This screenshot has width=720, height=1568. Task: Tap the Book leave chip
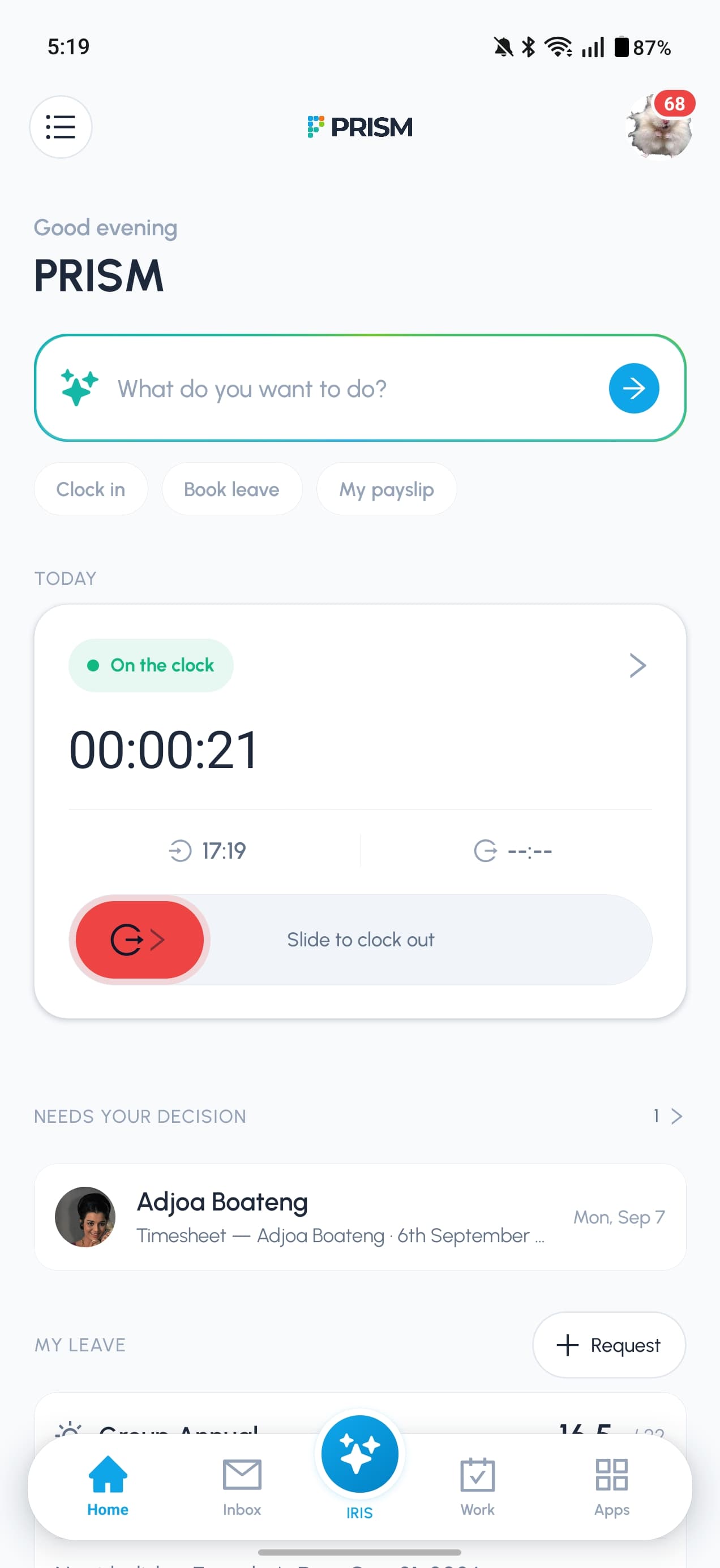click(232, 489)
